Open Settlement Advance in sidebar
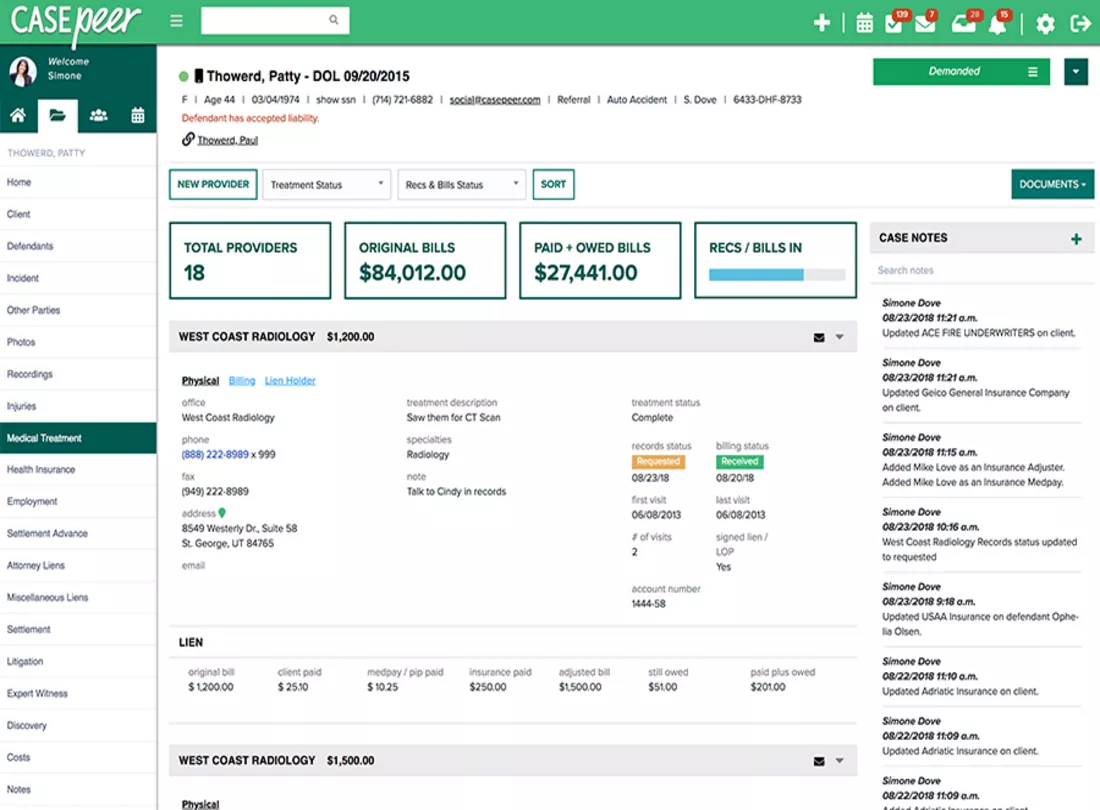This screenshot has height=810, width=1100. tap(78, 534)
